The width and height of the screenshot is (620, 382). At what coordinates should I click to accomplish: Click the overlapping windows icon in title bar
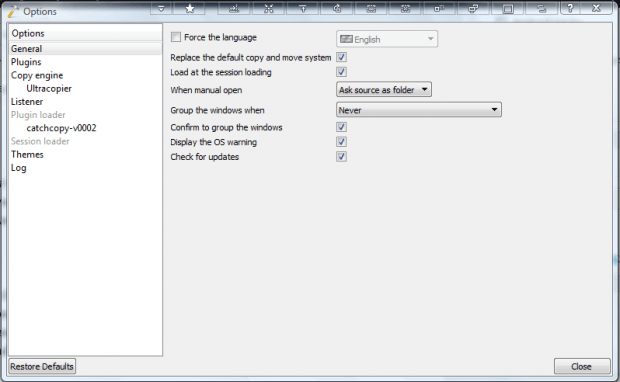[x=473, y=8]
